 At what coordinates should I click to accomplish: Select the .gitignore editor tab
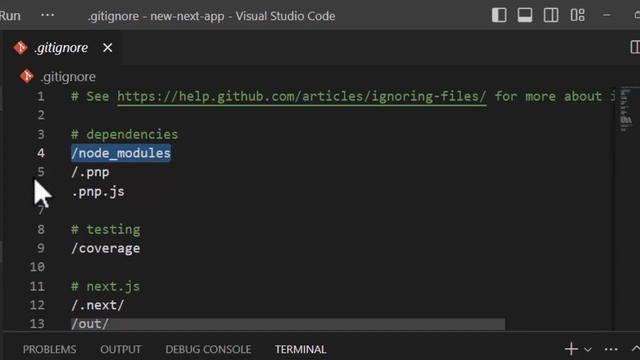(61, 48)
